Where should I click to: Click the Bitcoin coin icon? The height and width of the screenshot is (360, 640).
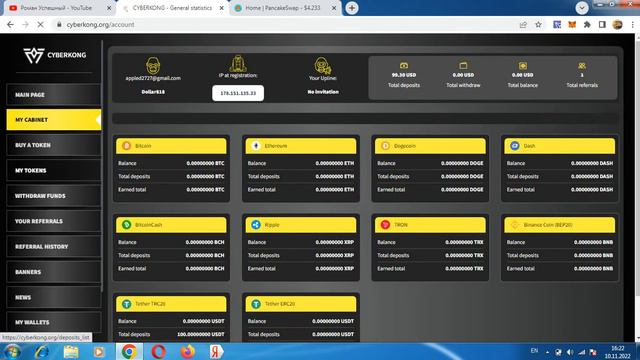127,146
